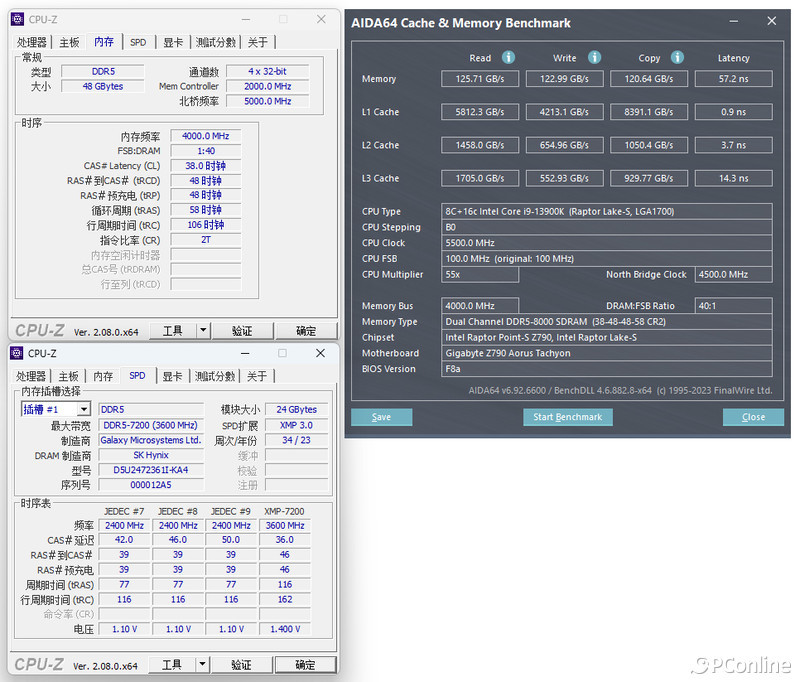Open the 显卡 tab in lower CPU-Z window
The image size is (800, 682).
pos(173,376)
